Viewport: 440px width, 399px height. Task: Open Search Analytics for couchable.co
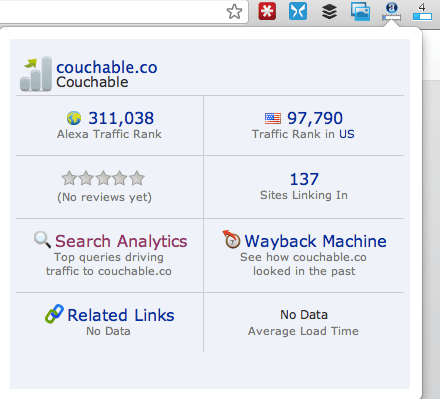(121, 241)
